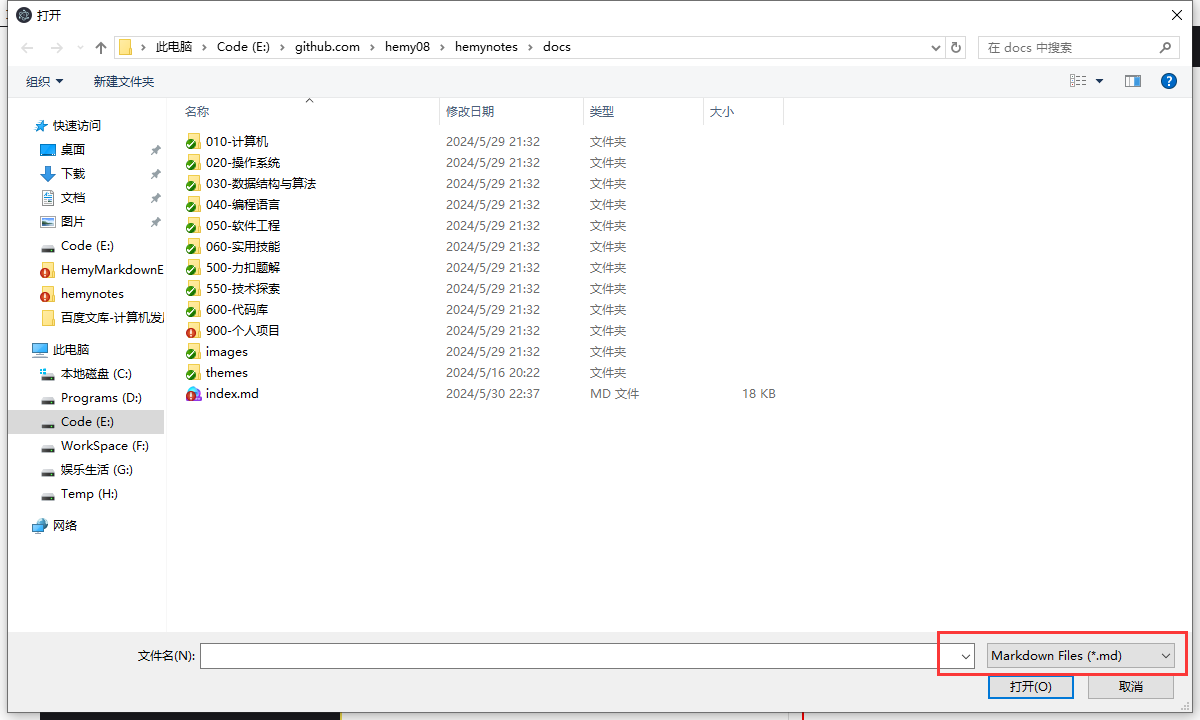Click the 取消 cancel button
Image resolution: width=1200 pixels, height=720 pixels.
coord(1131,687)
